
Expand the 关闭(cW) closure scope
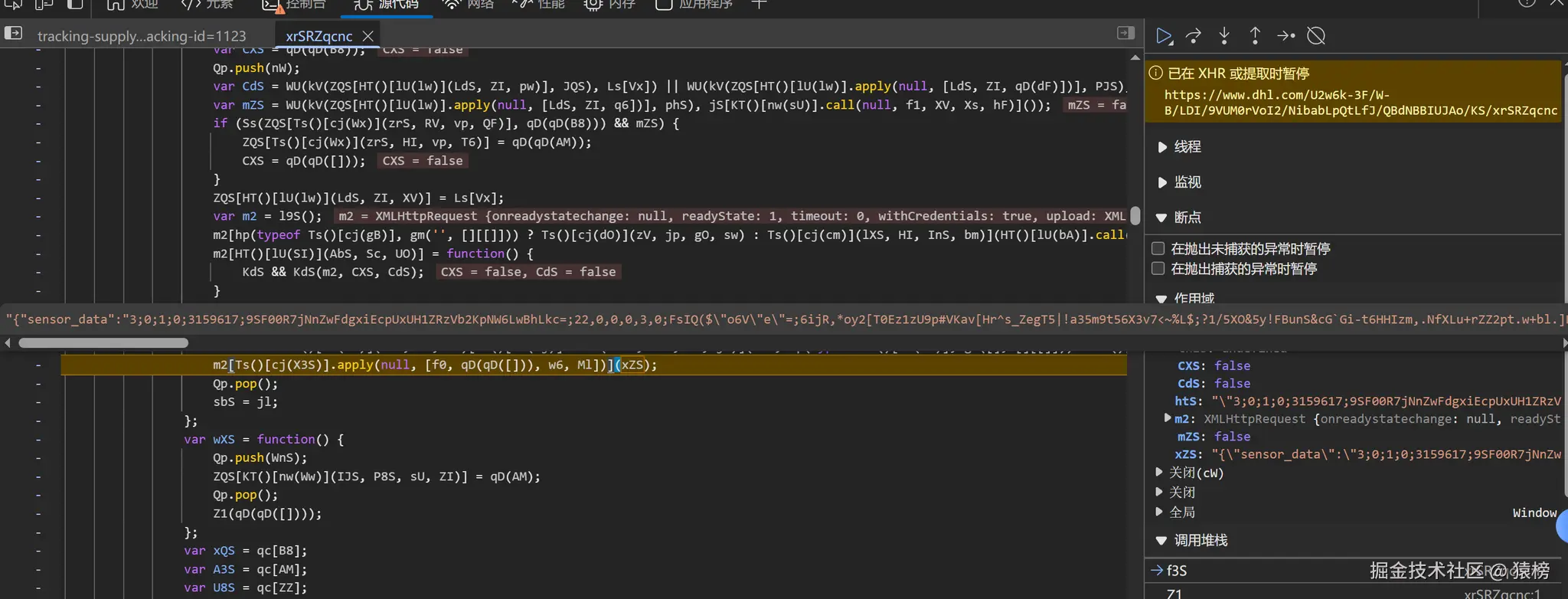tap(1159, 473)
